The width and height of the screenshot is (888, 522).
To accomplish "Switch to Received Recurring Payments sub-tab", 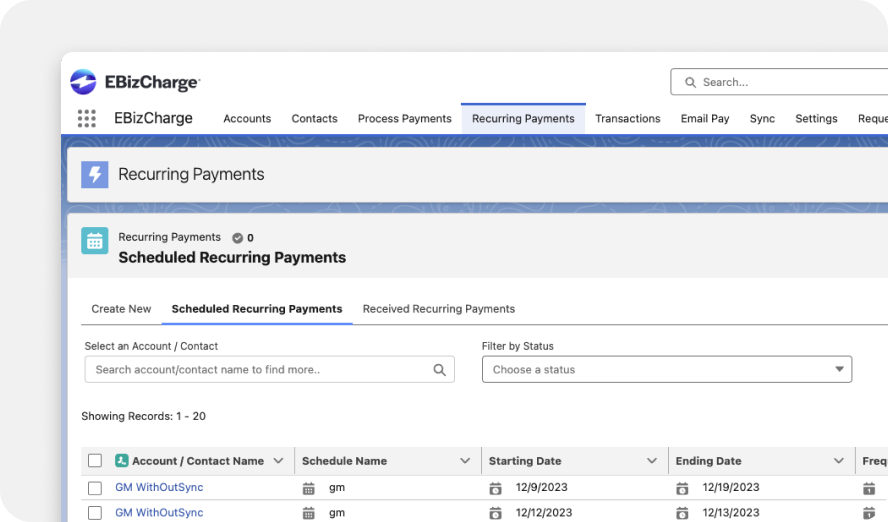I will [x=439, y=309].
